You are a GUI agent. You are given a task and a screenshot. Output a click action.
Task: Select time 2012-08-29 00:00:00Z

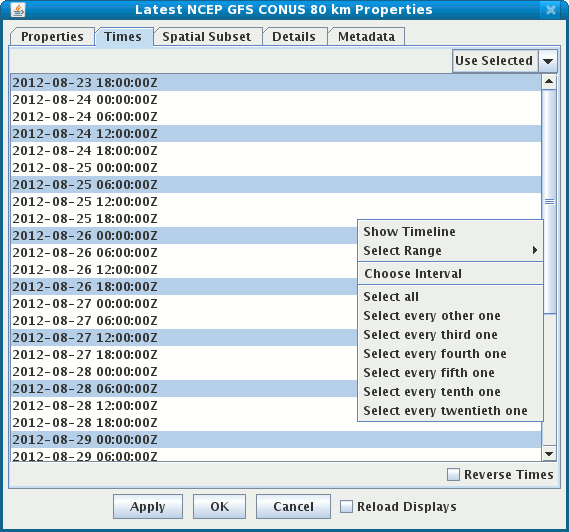pos(276,440)
